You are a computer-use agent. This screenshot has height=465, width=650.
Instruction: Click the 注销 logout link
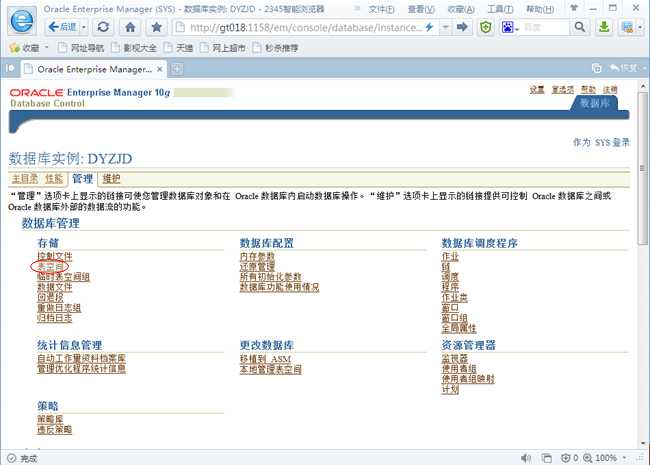coord(610,90)
